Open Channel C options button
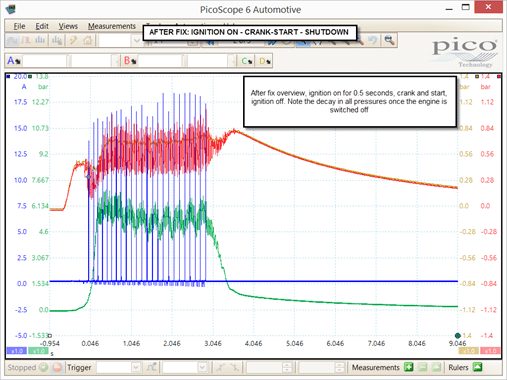The width and height of the screenshot is (507, 380). (x=247, y=61)
